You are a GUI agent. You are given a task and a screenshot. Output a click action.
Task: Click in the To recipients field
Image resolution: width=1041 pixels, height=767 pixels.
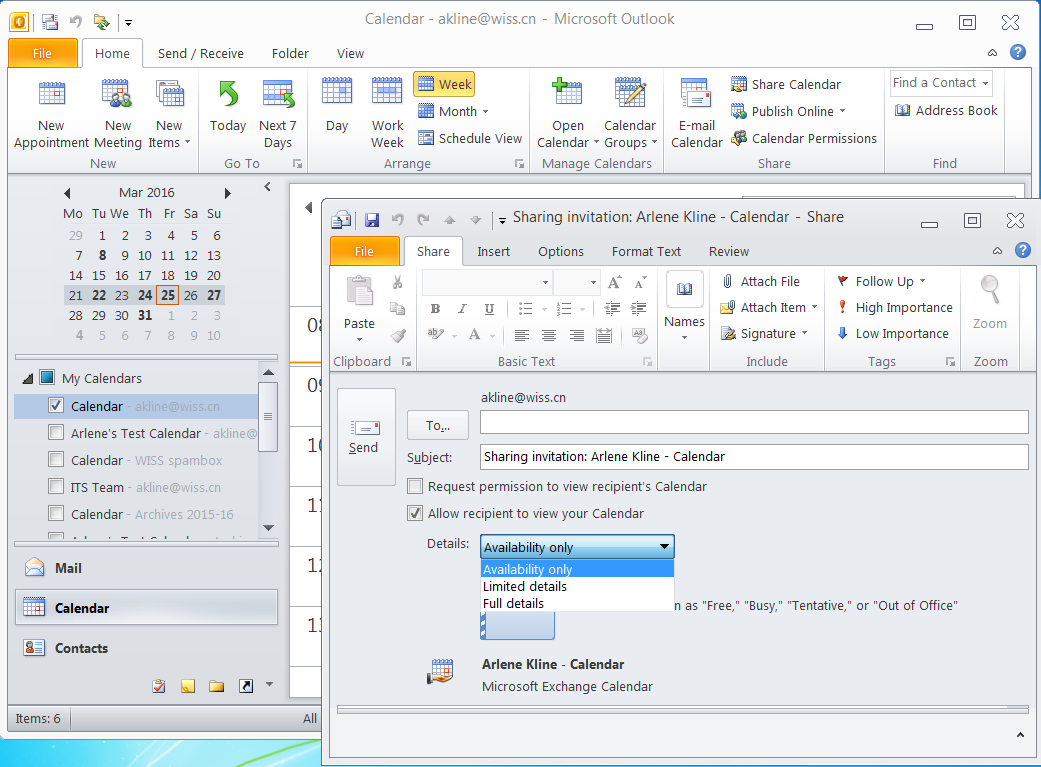point(754,422)
